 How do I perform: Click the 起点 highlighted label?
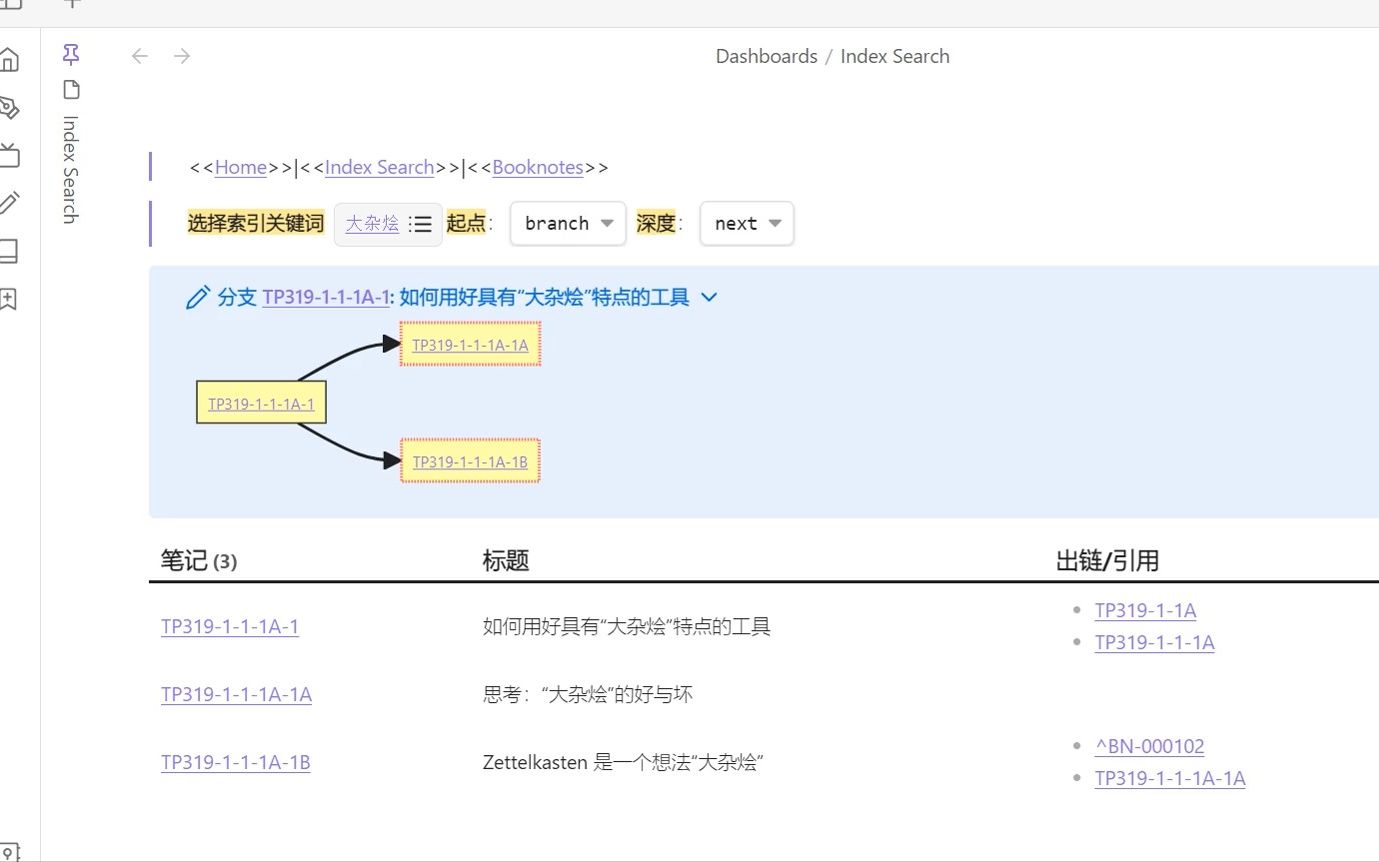pos(465,223)
